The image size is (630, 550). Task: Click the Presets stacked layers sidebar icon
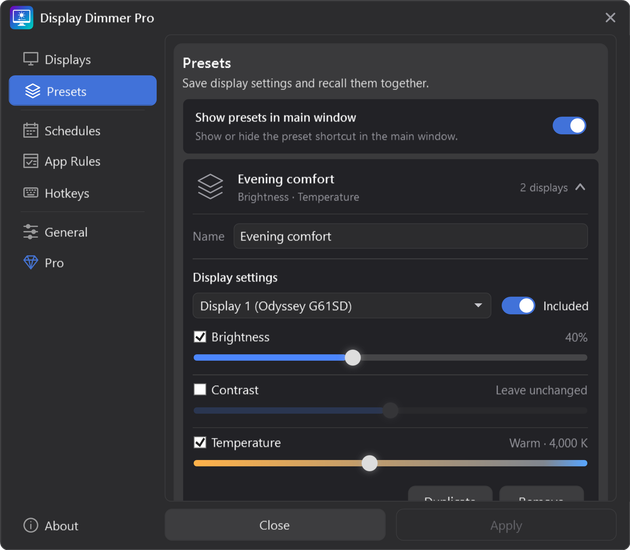tap(33, 91)
